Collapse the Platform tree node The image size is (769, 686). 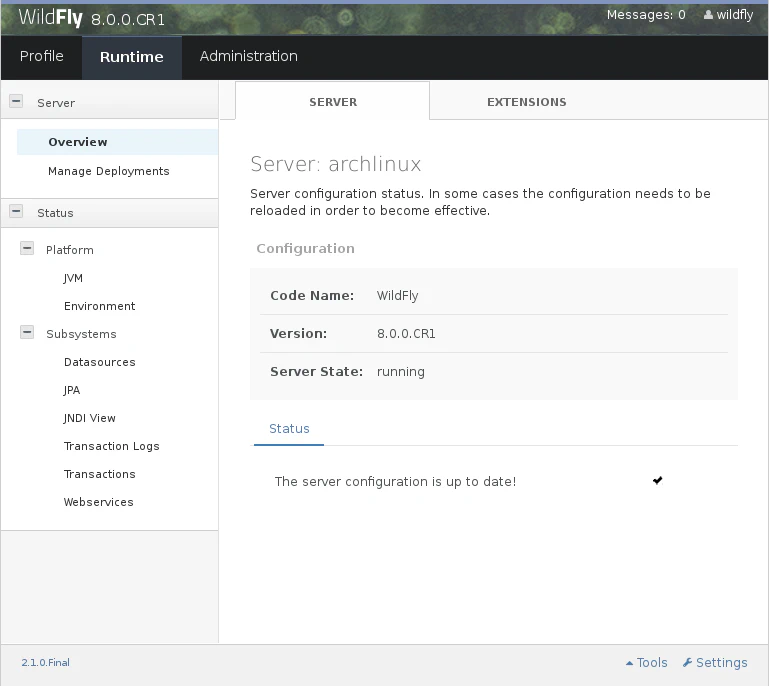point(27,249)
